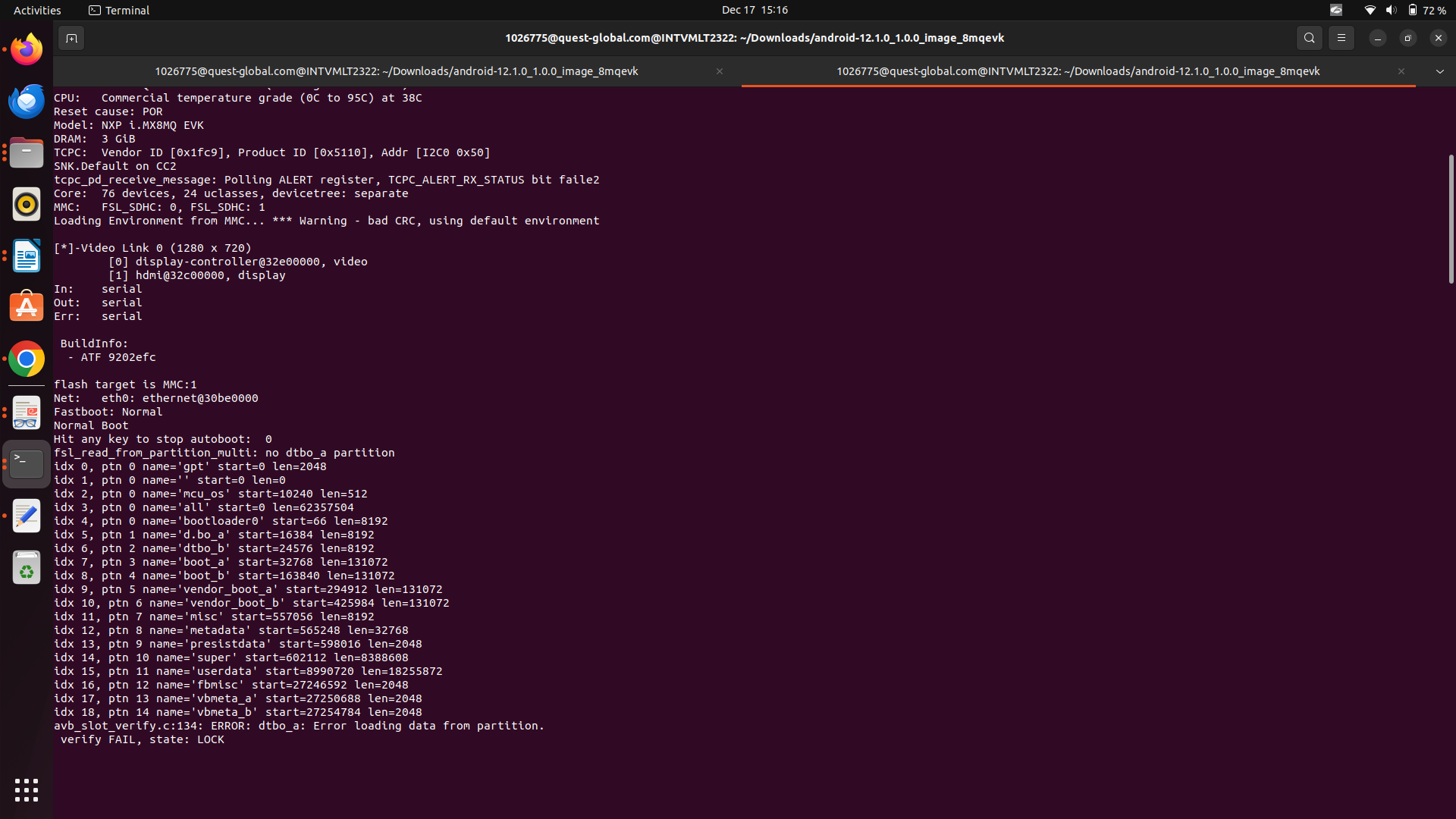Click the Zscaler icon in the system tray
This screenshot has width=1456, height=819.
click(1337, 10)
